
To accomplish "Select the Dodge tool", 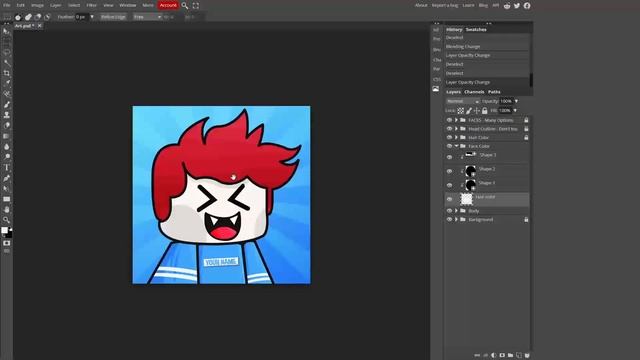I will coord(6,157).
